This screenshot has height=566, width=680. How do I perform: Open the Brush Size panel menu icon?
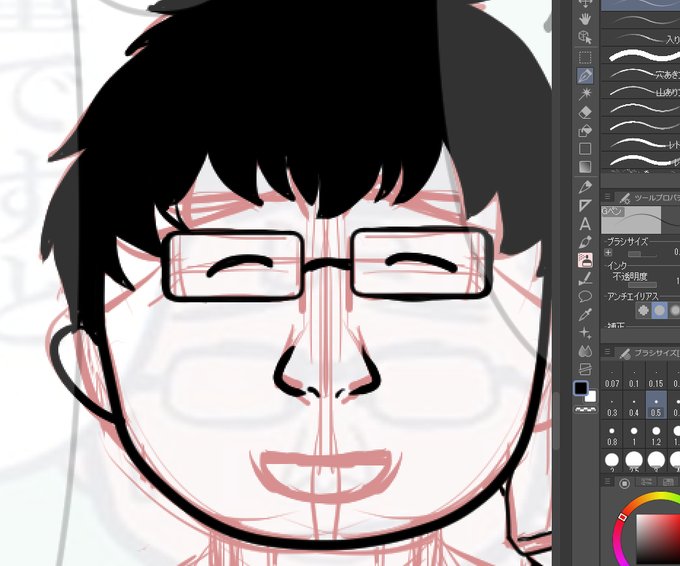[x=607, y=352]
